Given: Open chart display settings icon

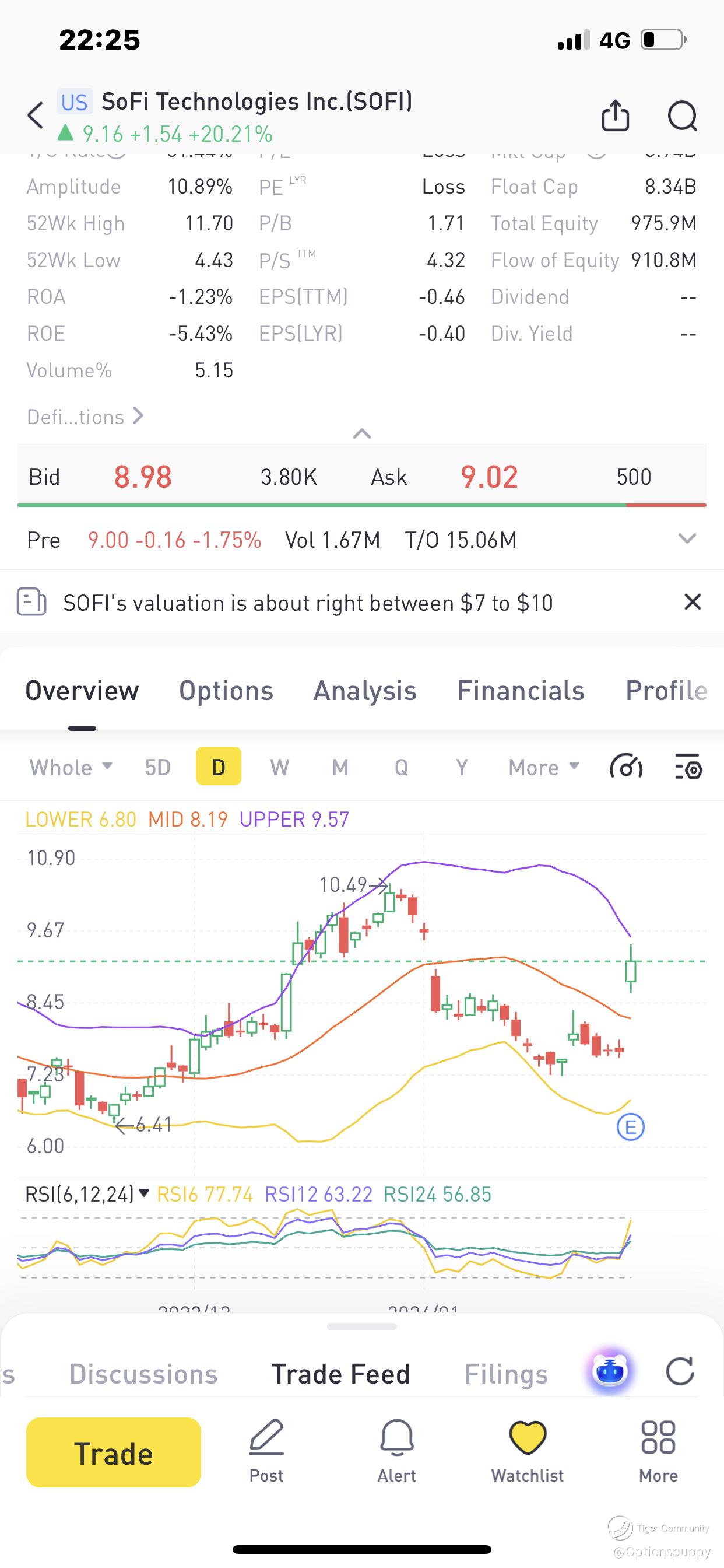Looking at the screenshot, I should [x=688, y=766].
